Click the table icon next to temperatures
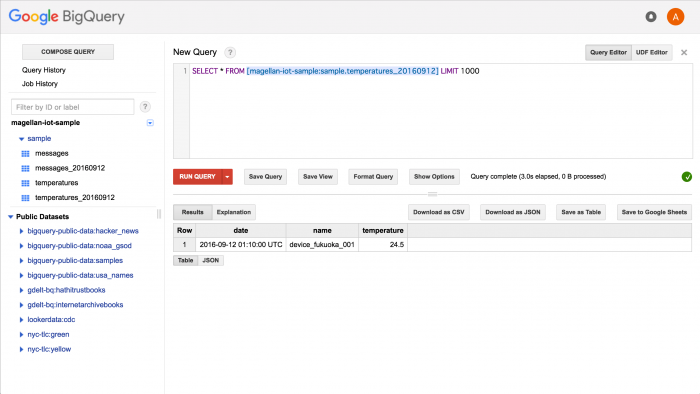The image size is (700, 394). 25,183
